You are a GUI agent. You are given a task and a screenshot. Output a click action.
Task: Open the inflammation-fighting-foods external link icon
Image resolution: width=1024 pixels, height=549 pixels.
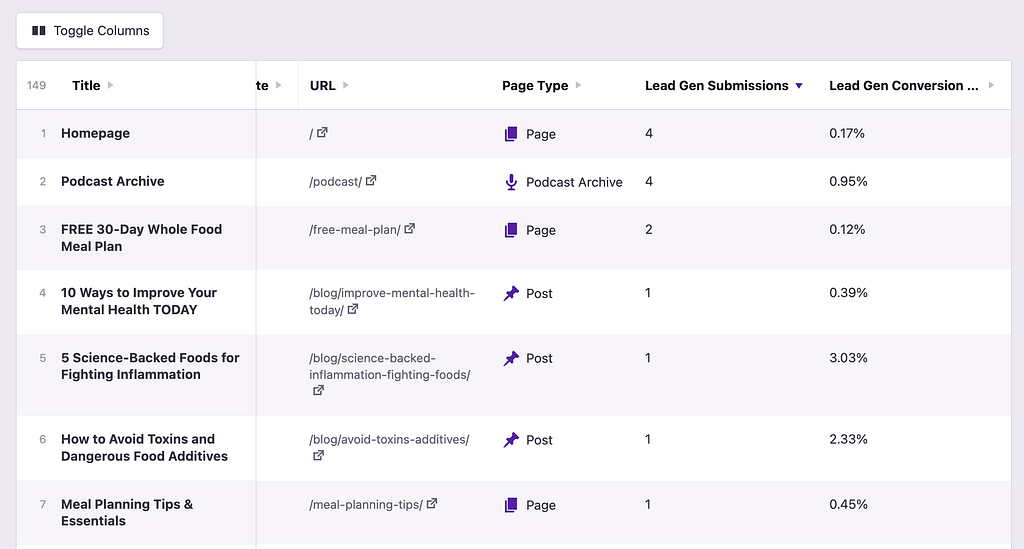(318, 391)
